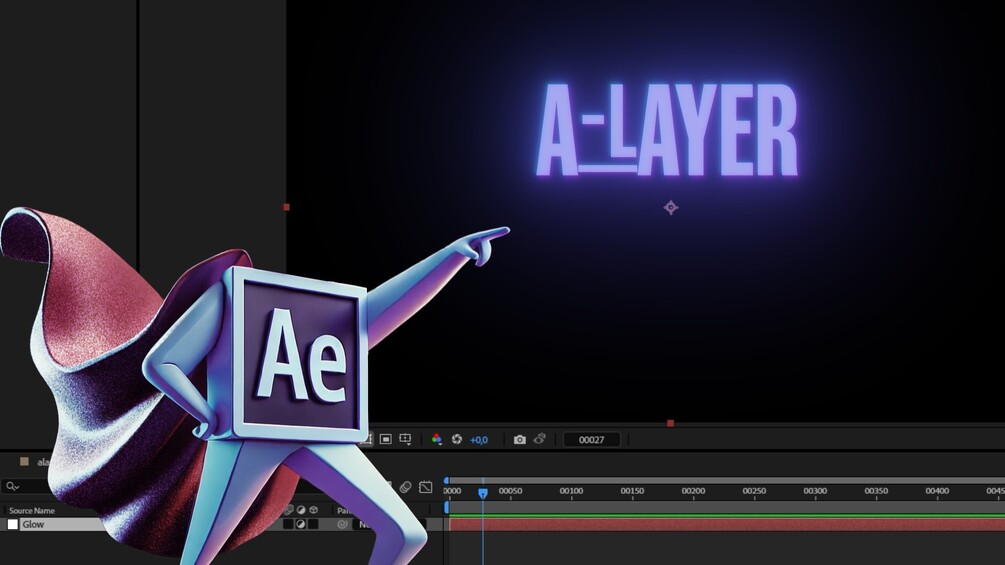Click the left red layer bounding handle
This screenshot has width=1005, height=565.
point(287,207)
